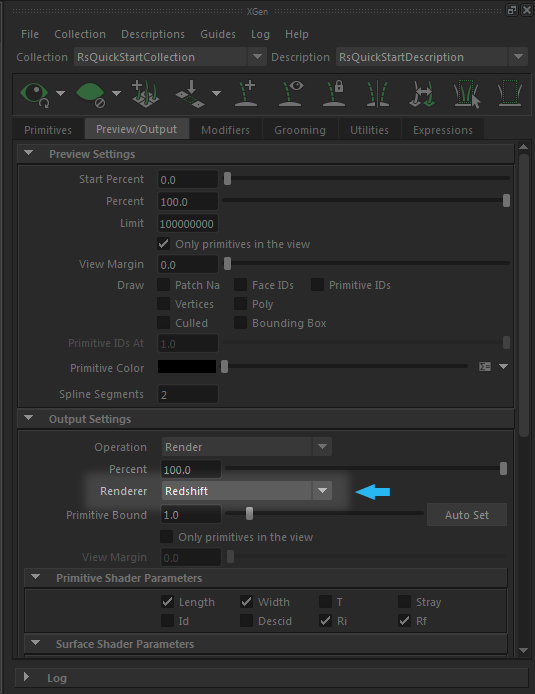
Task: Expand the Log section
Action: pyautogui.click(x=27, y=677)
